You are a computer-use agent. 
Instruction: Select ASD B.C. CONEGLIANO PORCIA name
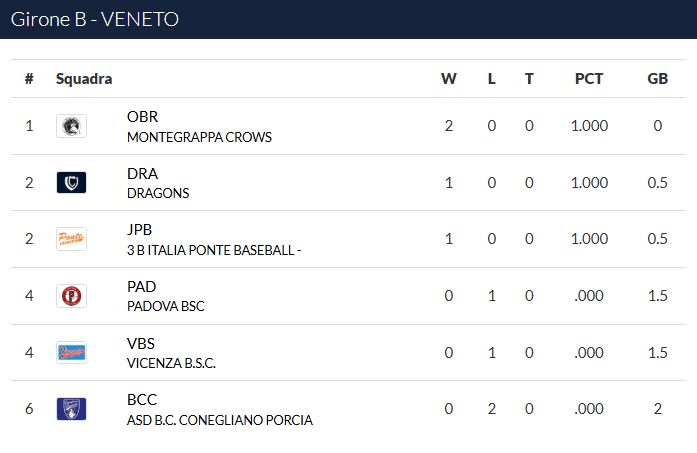(x=220, y=420)
